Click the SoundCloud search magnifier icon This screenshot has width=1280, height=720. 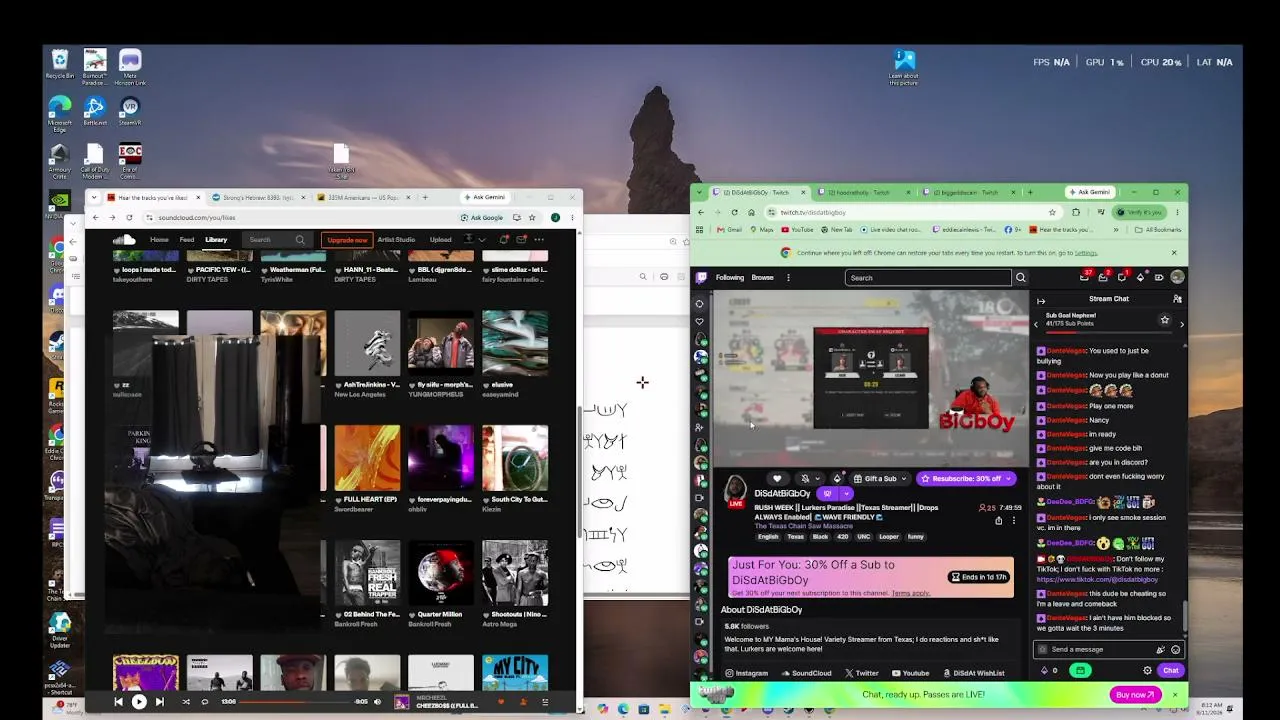300,240
